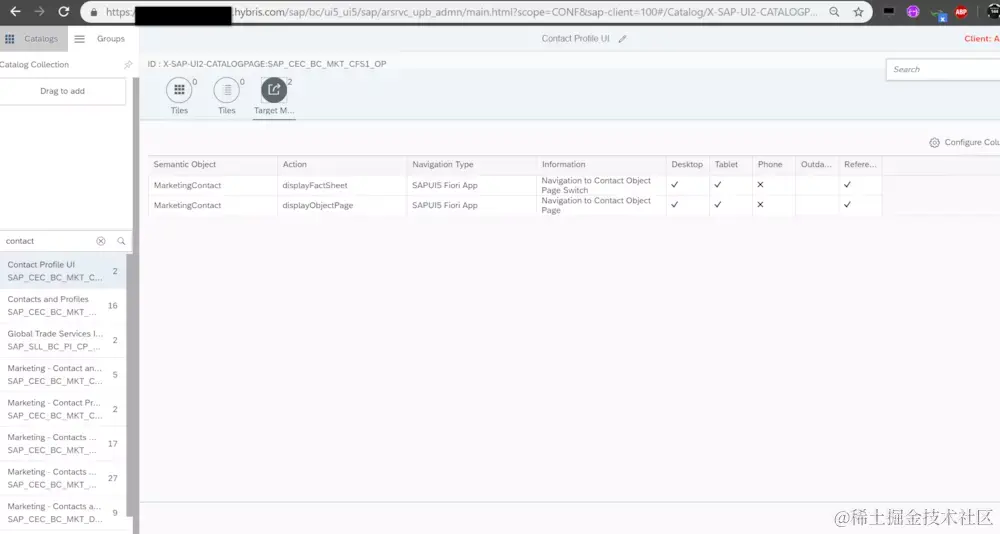Click the Action column header

[342, 165]
